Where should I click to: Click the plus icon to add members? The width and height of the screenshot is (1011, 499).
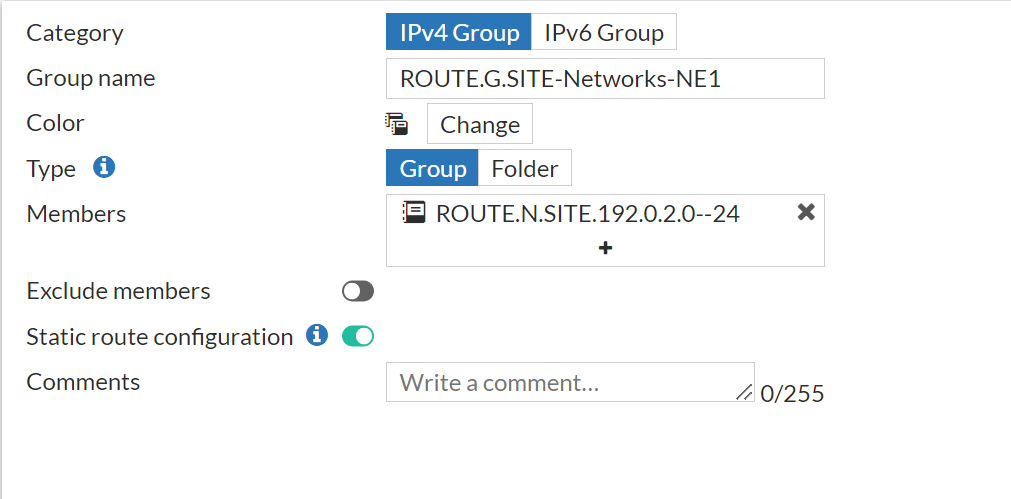coord(605,247)
